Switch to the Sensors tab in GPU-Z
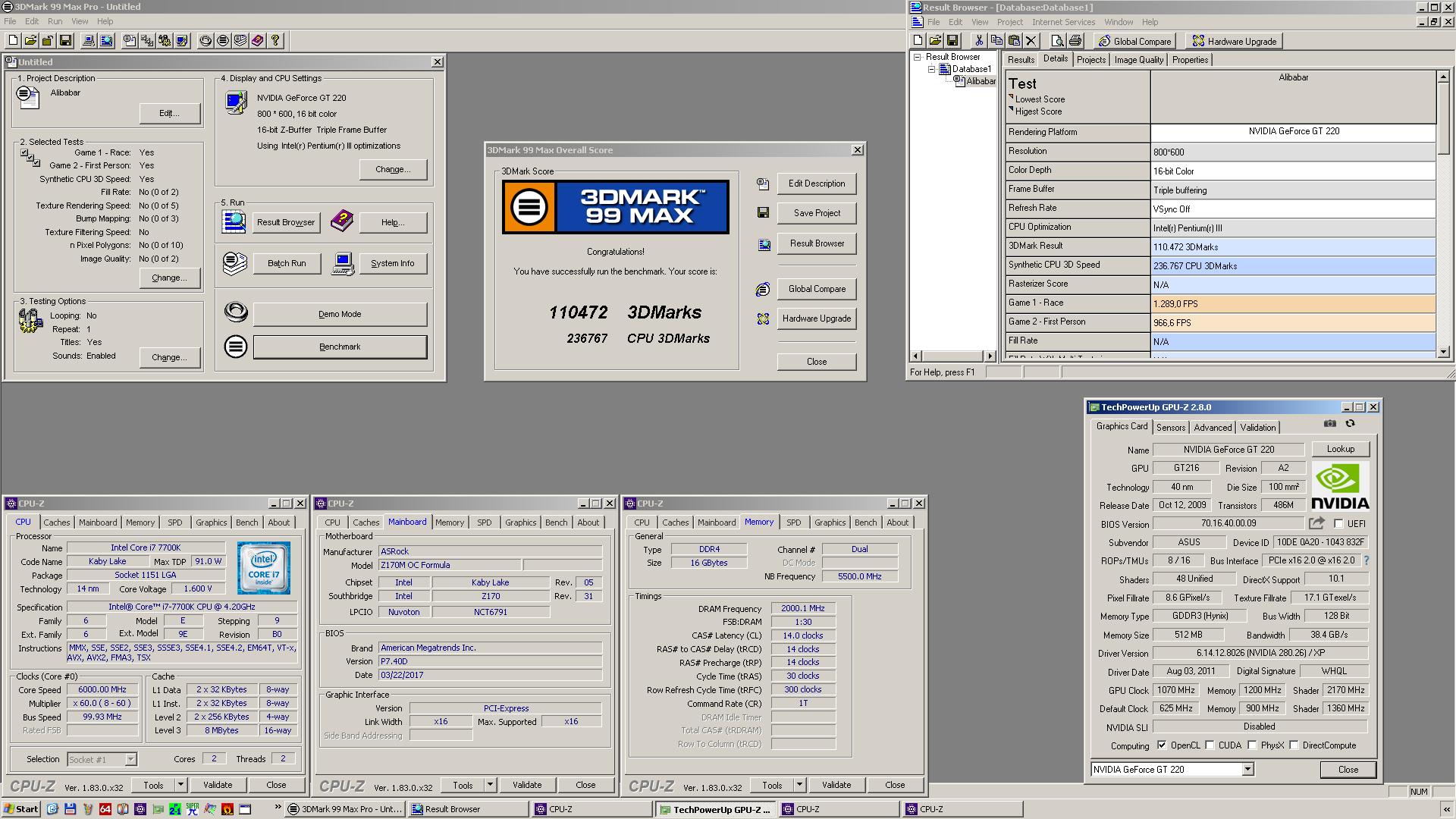The image size is (1456, 819). (1170, 428)
